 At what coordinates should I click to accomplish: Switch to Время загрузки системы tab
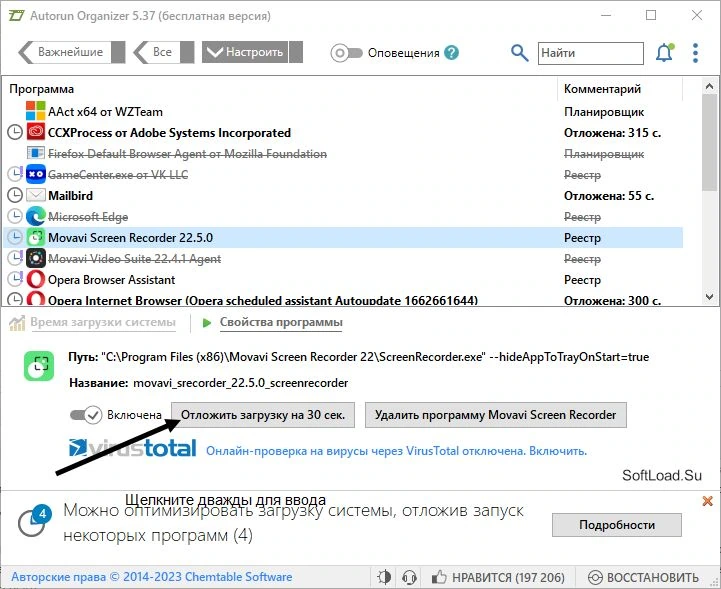103,322
